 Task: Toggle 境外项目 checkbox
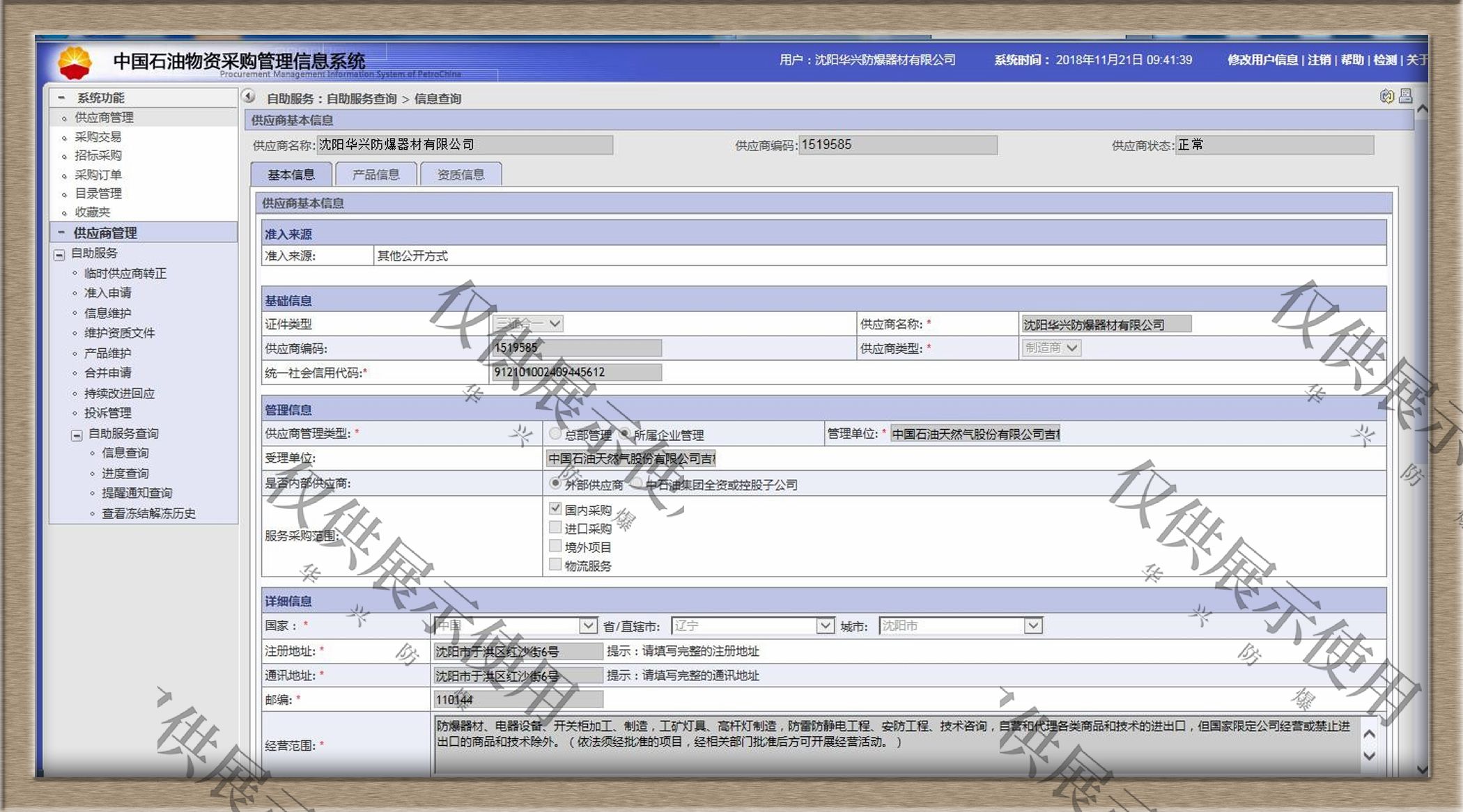(x=555, y=546)
